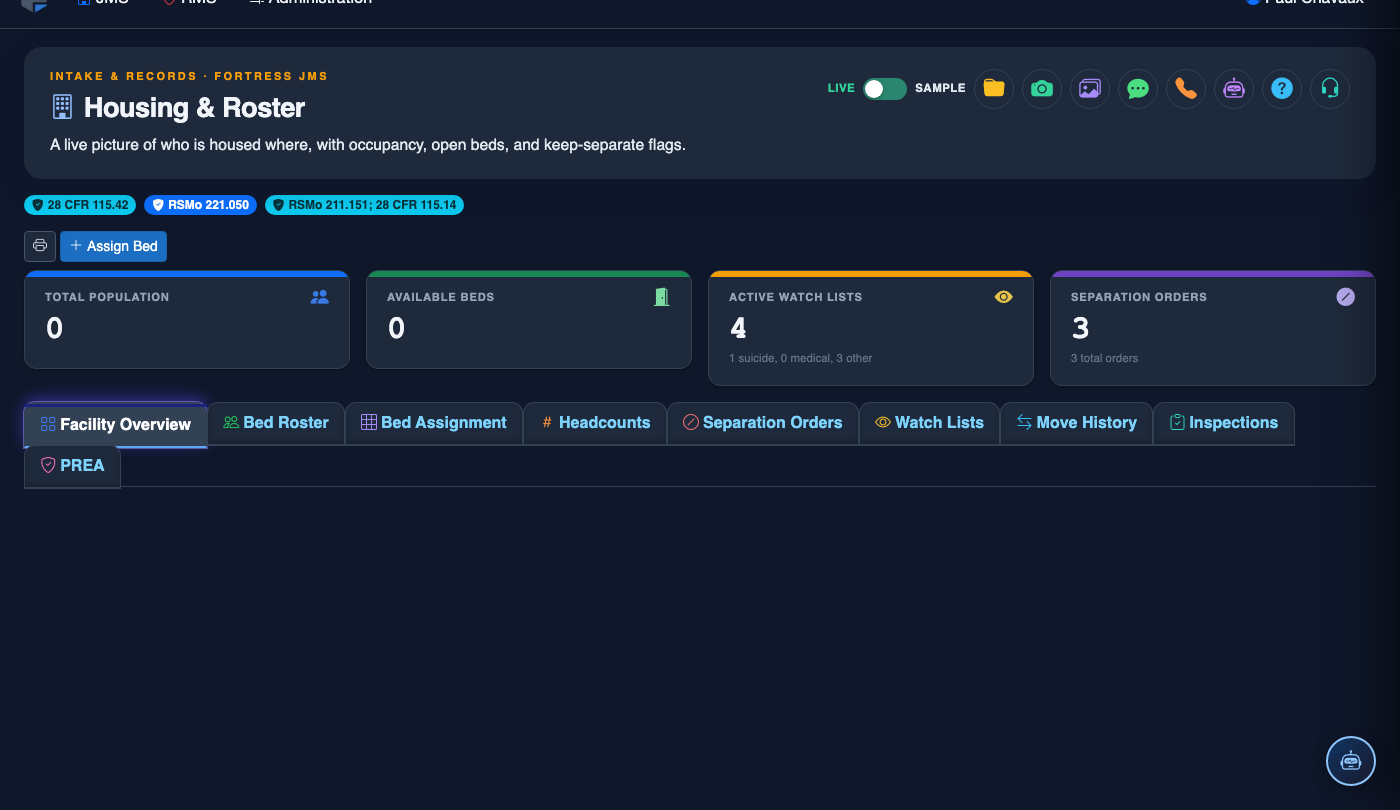1400x810 pixels.
Task: Switch to the Watch Lists tab
Action: coord(929,423)
